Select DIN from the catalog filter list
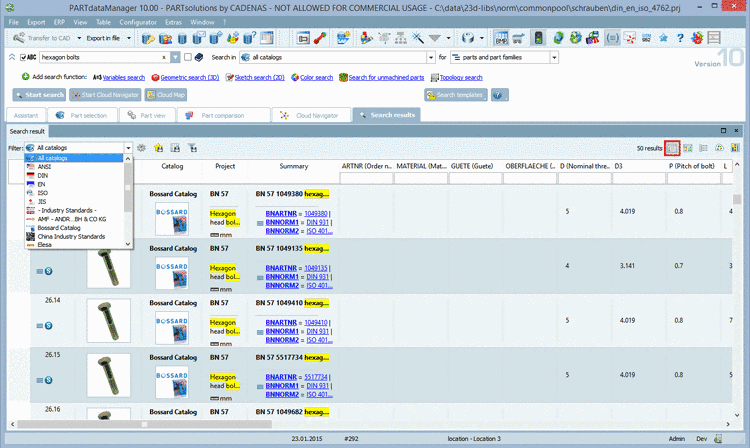The width and height of the screenshot is (750, 448). [x=43, y=174]
